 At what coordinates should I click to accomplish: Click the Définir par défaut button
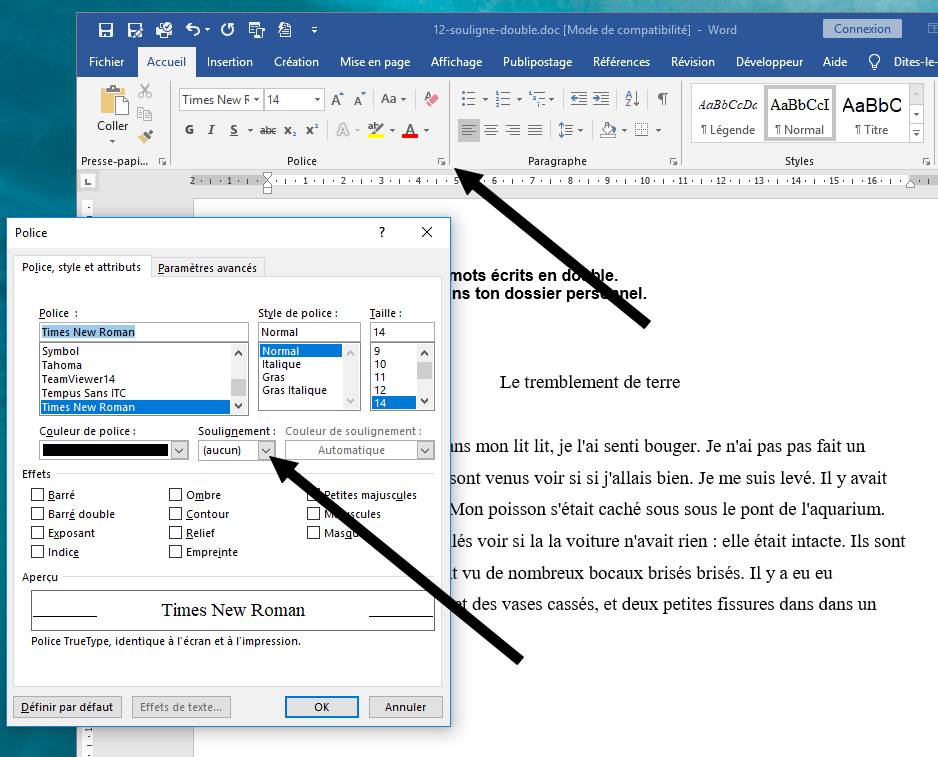point(68,706)
